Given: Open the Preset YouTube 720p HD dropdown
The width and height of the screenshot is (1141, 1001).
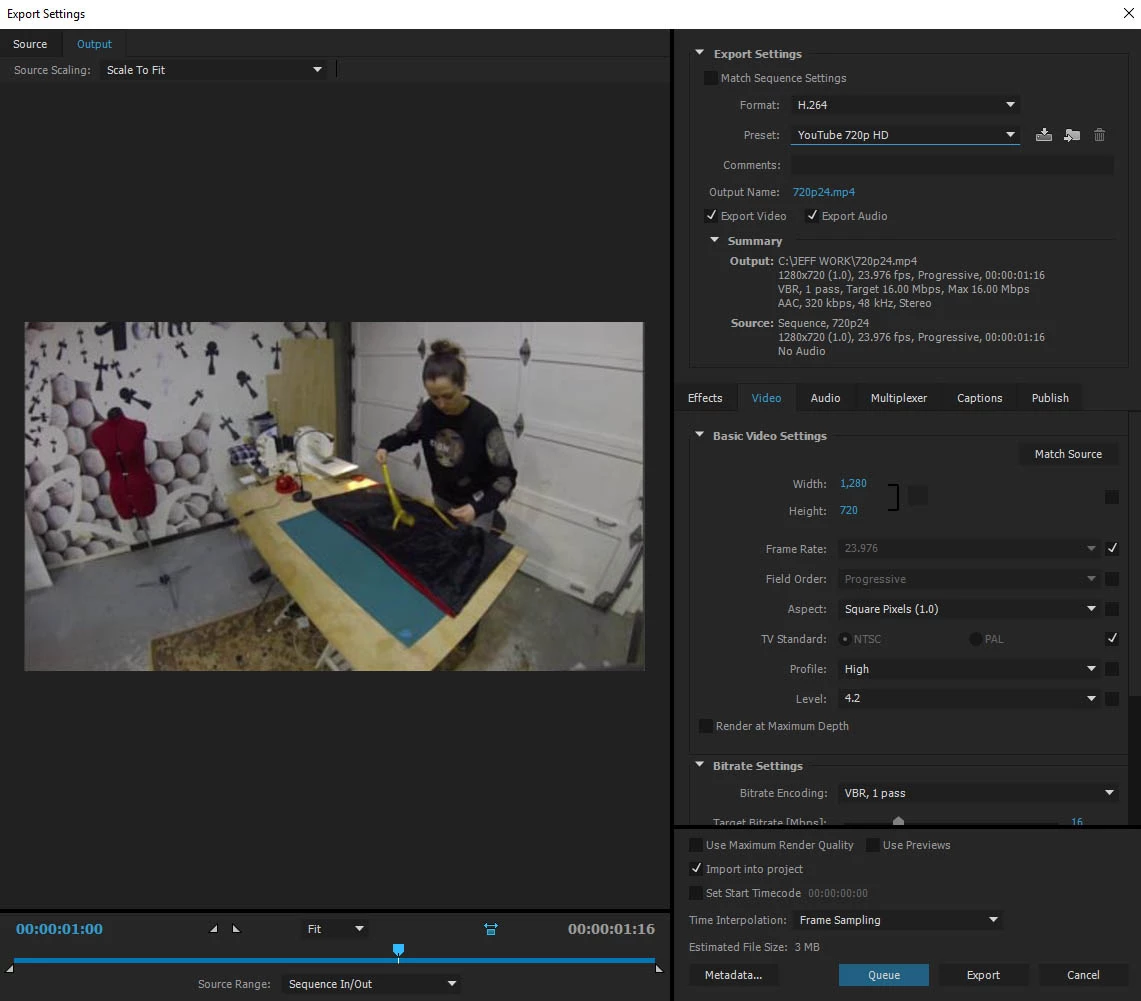Looking at the screenshot, I should tap(905, 135).
